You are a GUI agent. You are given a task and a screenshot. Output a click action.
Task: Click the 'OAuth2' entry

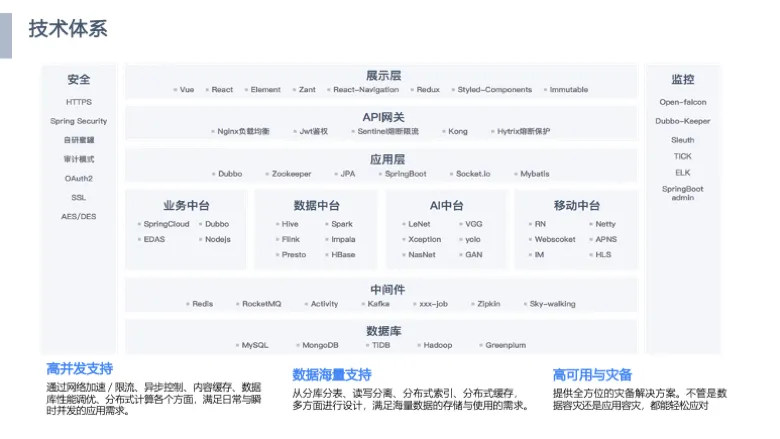(79, 178)
